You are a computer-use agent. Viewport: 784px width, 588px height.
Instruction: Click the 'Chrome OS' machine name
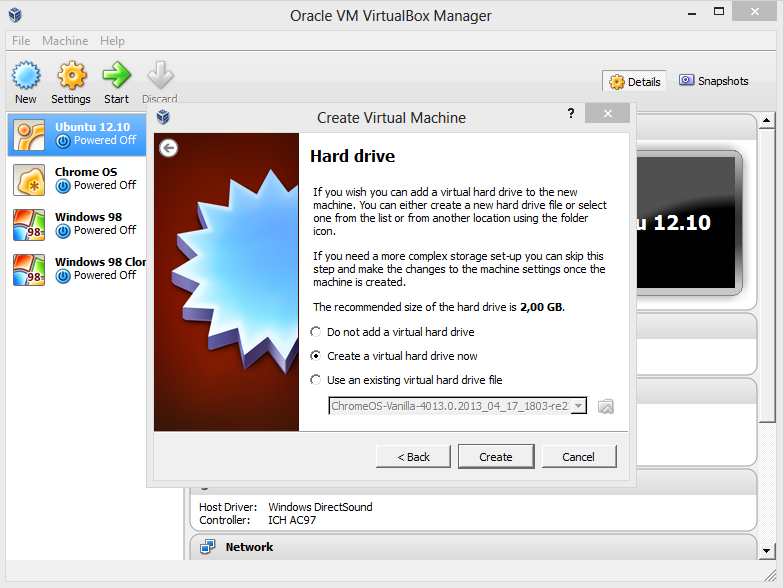coord(86,172)
